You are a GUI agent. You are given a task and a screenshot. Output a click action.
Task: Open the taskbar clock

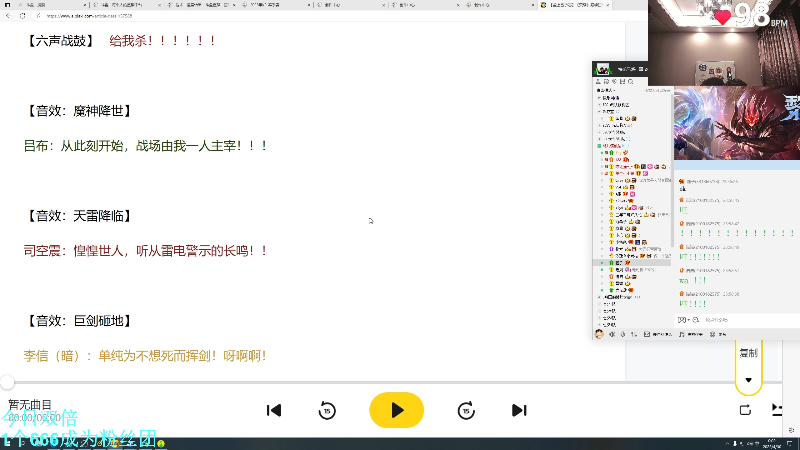click(x=771, y=443)
